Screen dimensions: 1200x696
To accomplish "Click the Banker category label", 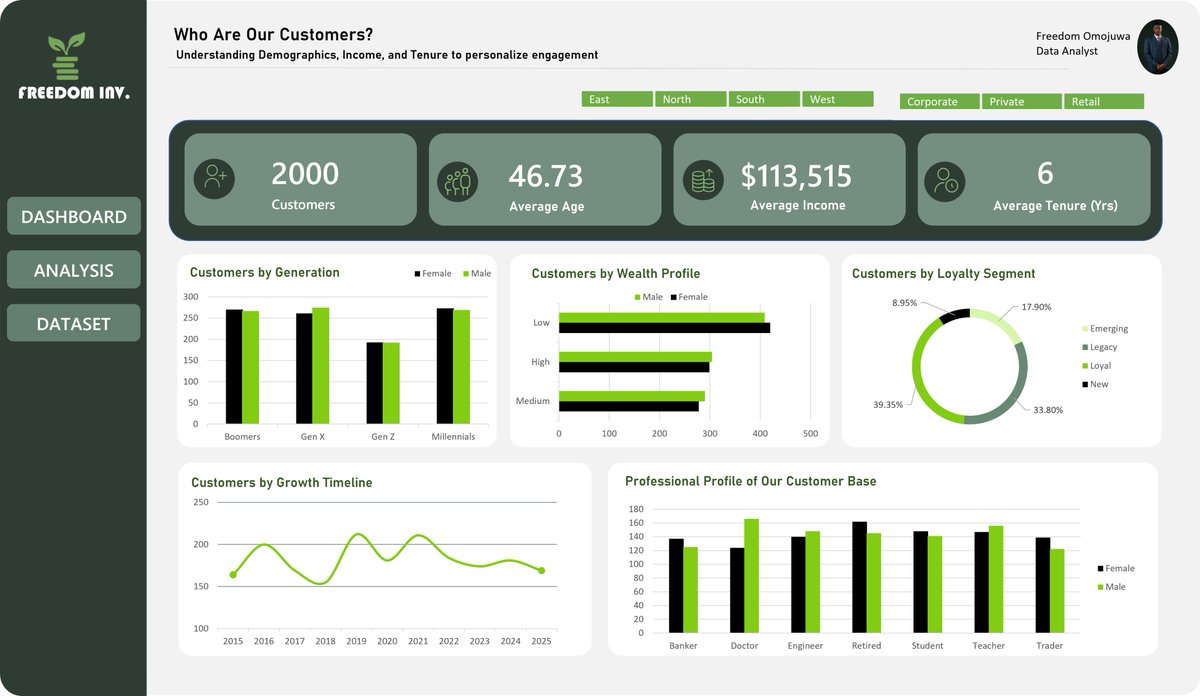I will 683,646.
